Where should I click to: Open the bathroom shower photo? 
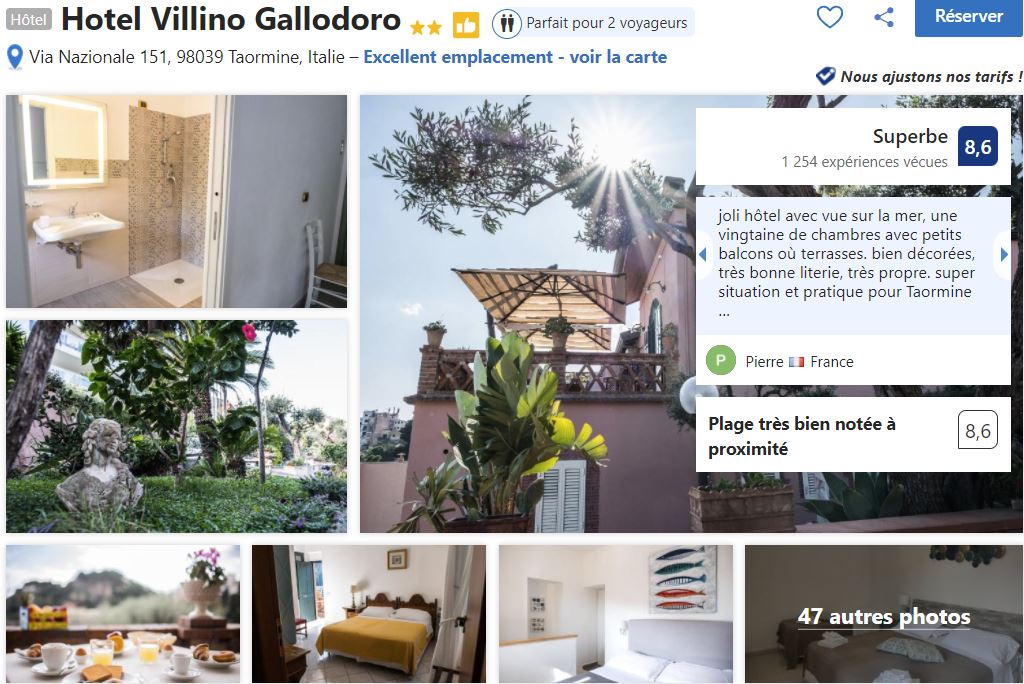[176, 201]
